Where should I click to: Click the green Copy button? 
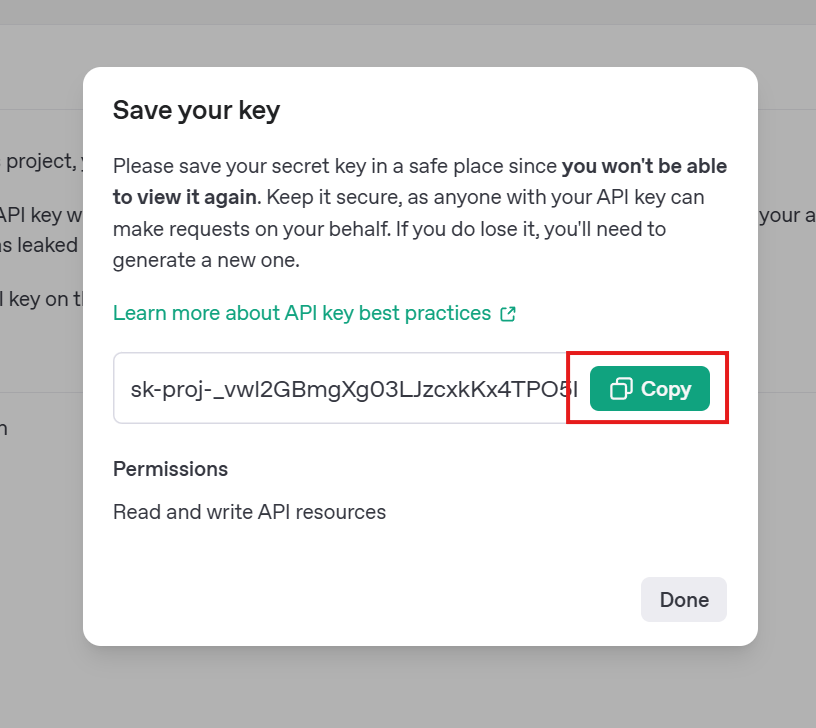point(649,388)
